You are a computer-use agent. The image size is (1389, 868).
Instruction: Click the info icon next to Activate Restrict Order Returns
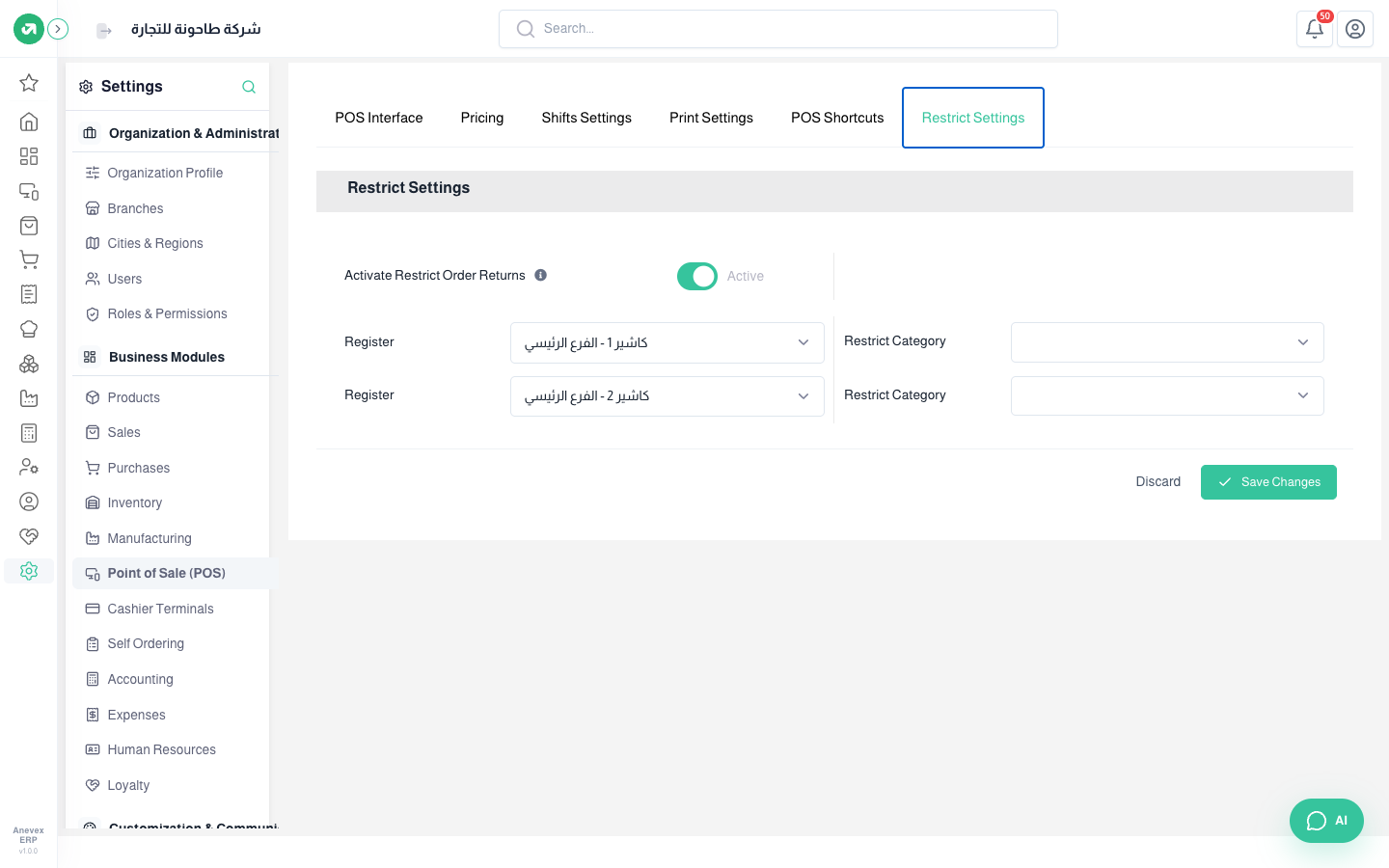(x=541, y=275)
